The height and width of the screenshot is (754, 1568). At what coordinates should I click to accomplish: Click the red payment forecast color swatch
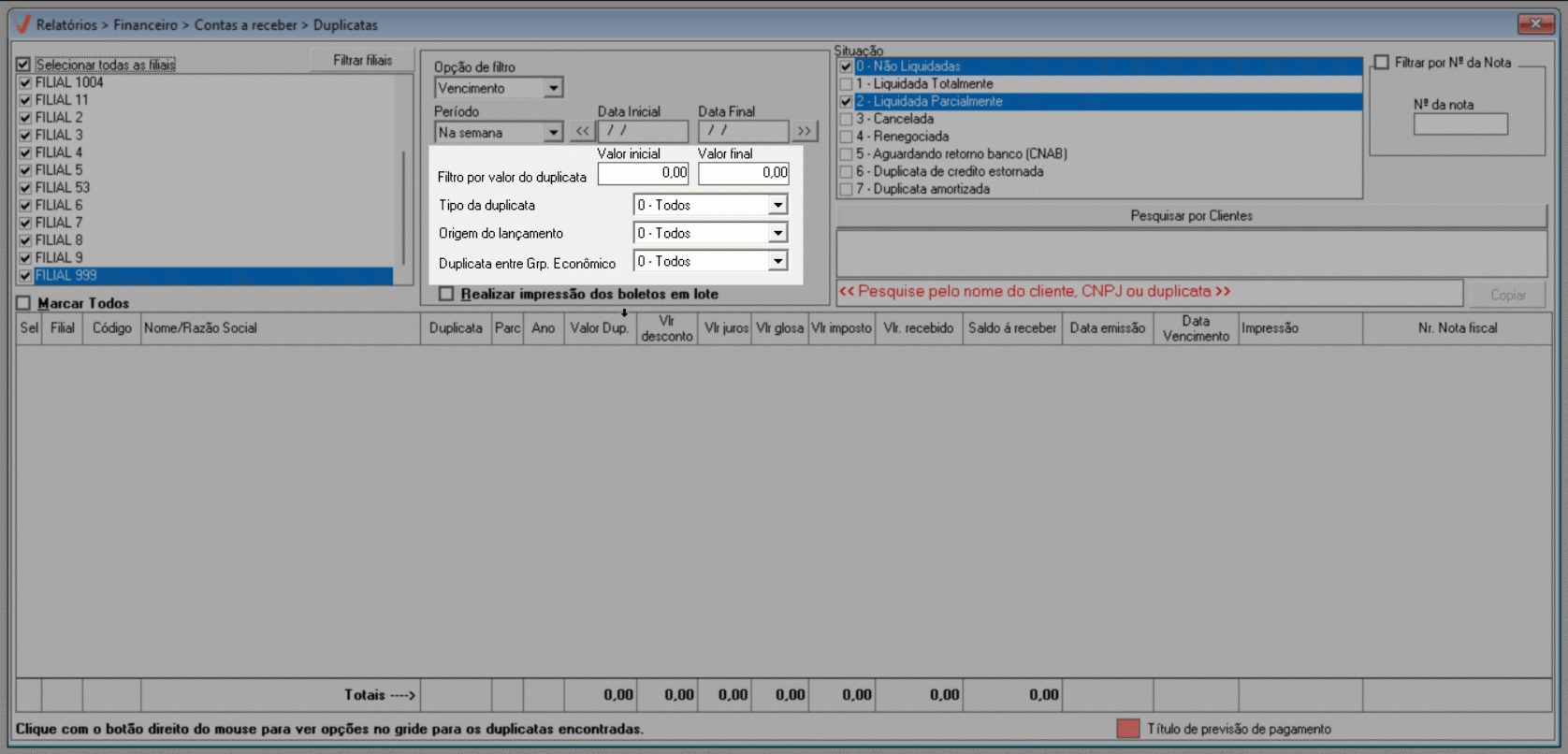tap(1127, 729)
